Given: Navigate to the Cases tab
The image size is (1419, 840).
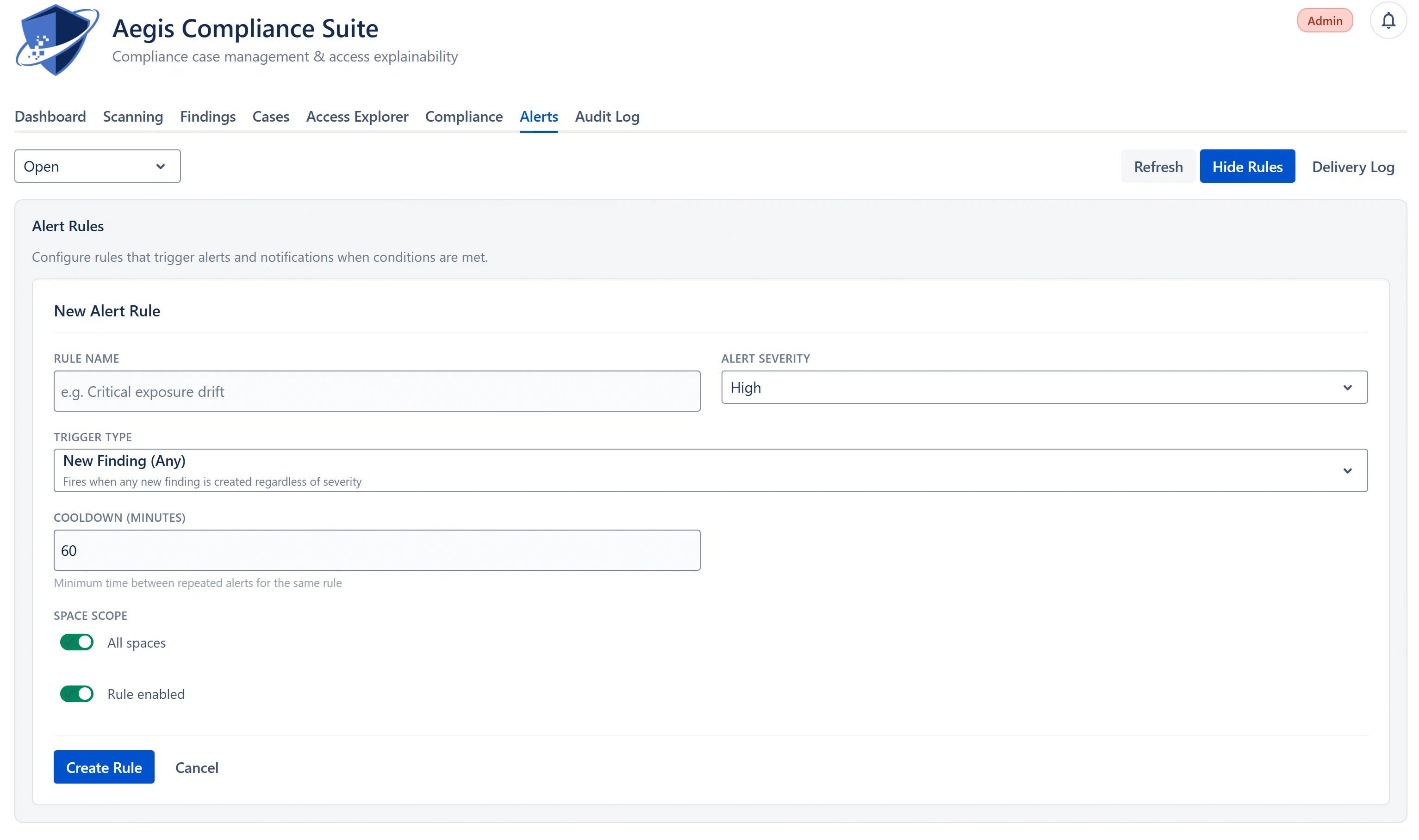Looking at the screenshot, I should click(x=271, y=117).
